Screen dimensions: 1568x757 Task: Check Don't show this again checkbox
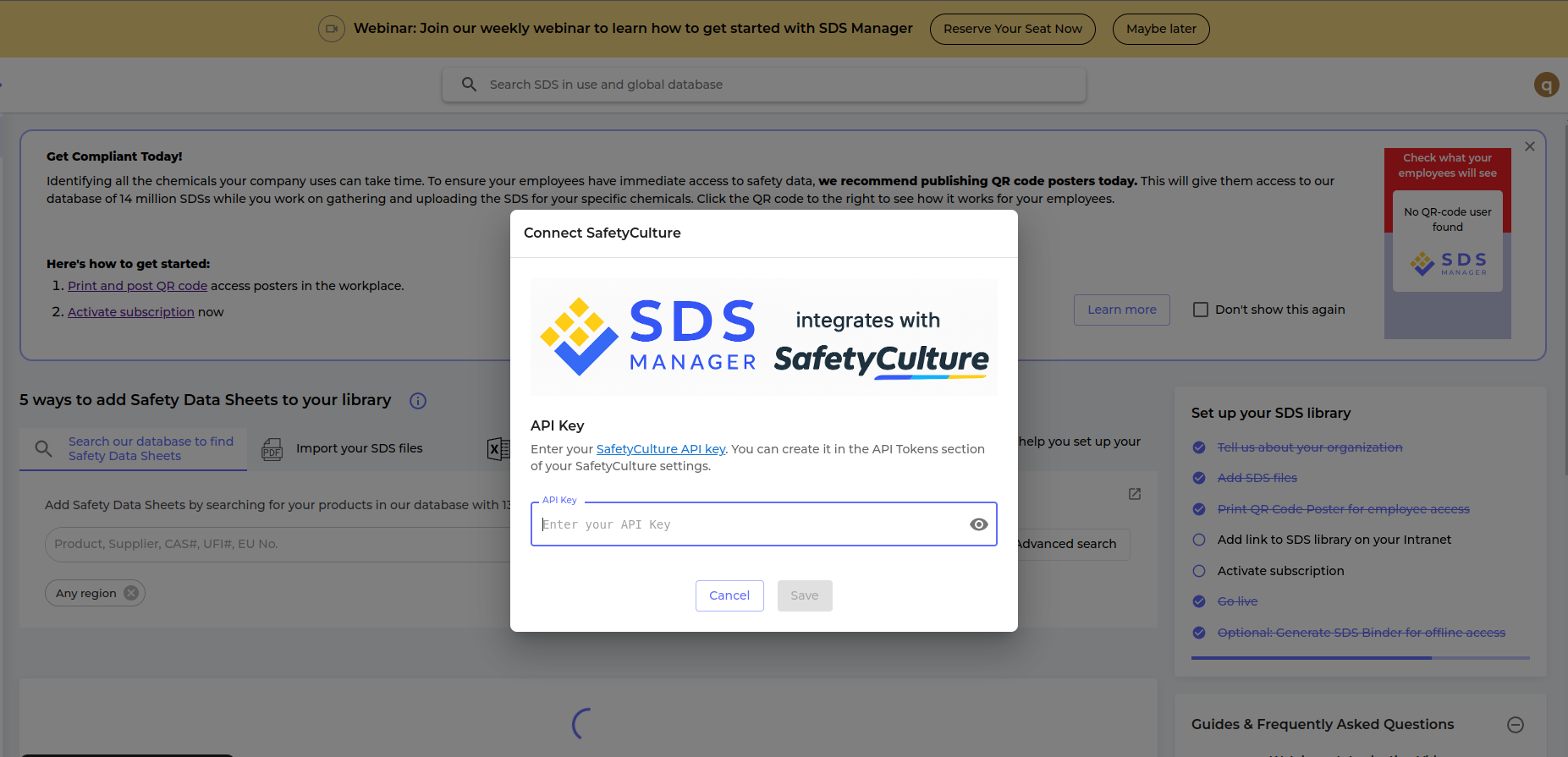(1200, 310)
